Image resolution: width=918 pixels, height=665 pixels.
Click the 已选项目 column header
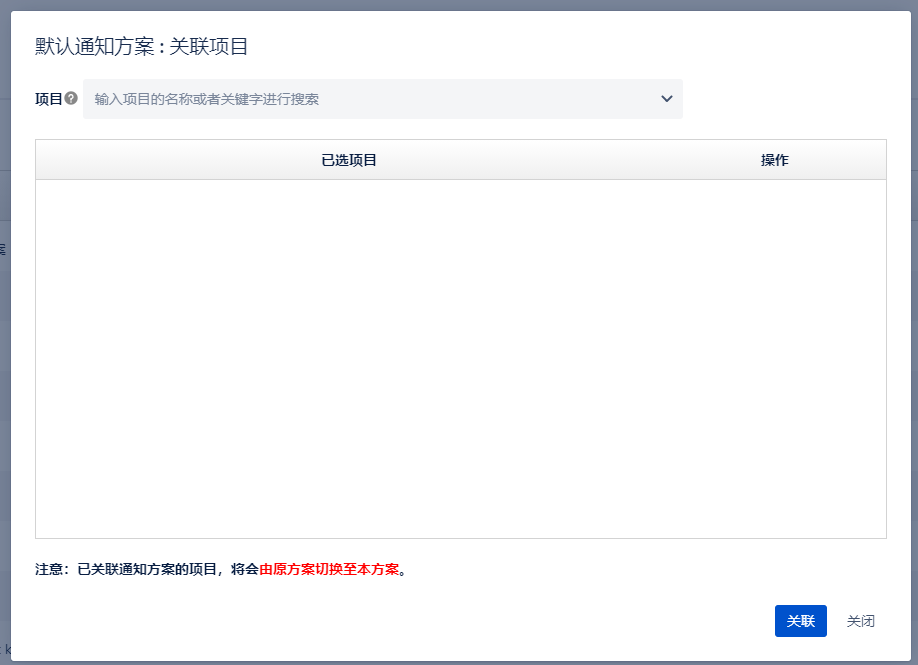tap(349, 160)
